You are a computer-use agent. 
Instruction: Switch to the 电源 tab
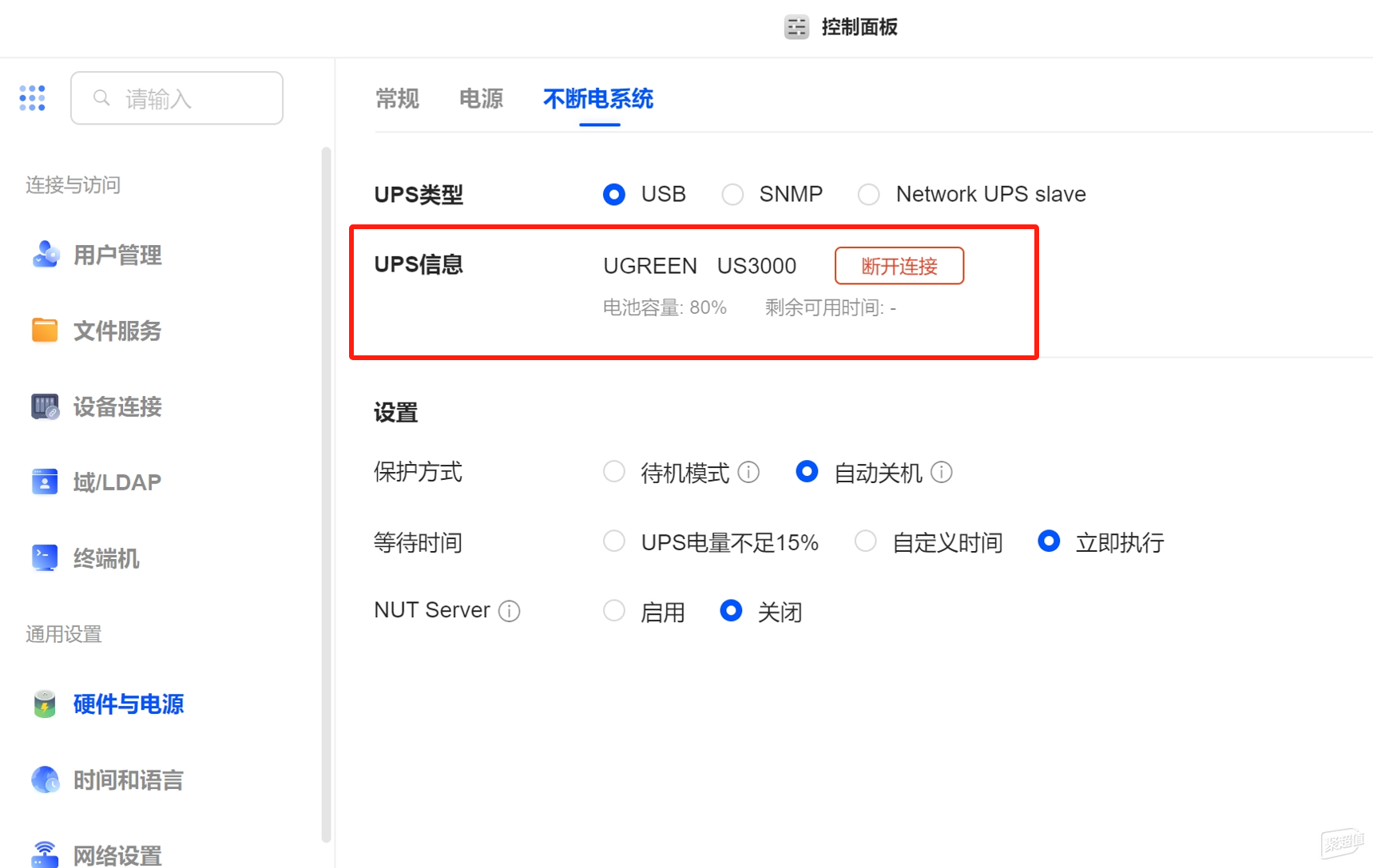coord(481,99)
